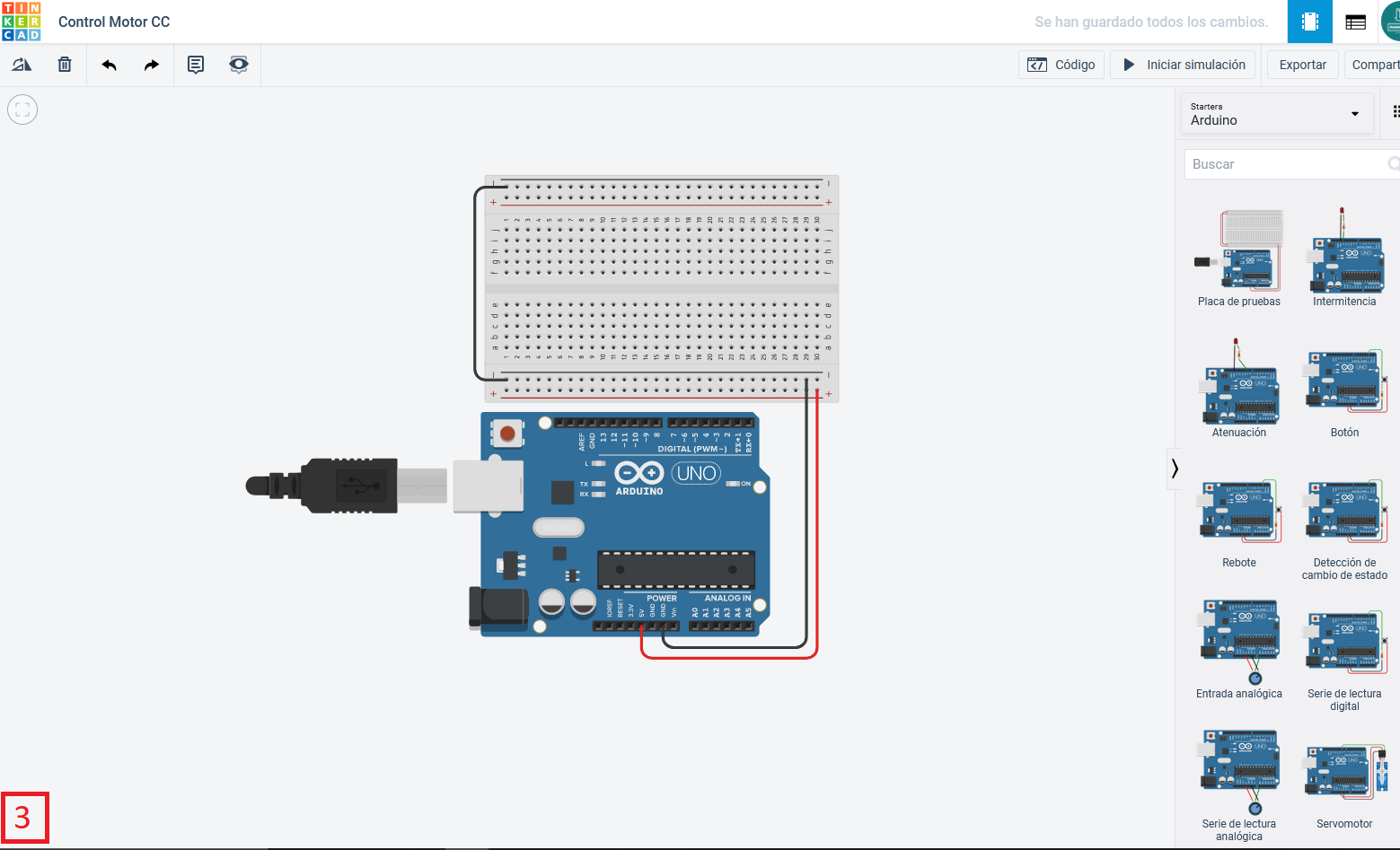The image size is (1400, 850).
Task: Open the Código panel
Action: [x=1061, y=65]
